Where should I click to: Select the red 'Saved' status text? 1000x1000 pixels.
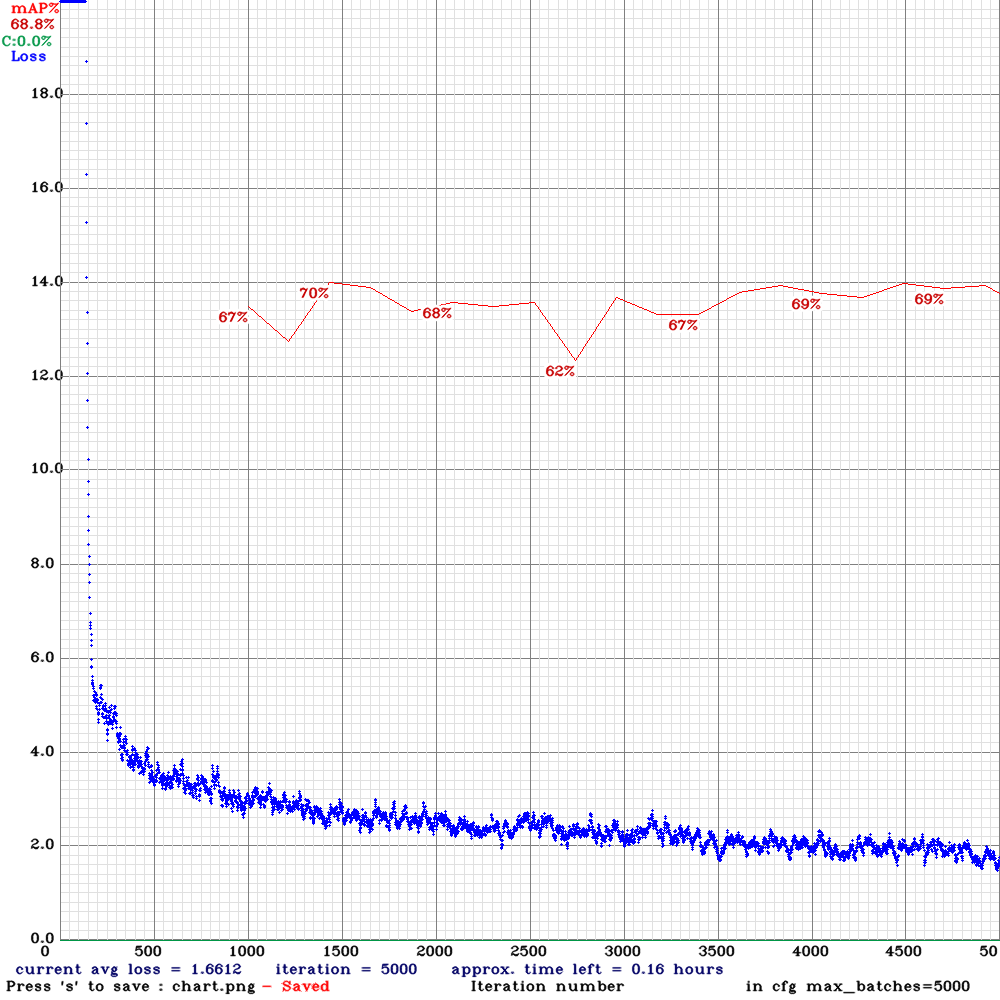tap(305, 987)
